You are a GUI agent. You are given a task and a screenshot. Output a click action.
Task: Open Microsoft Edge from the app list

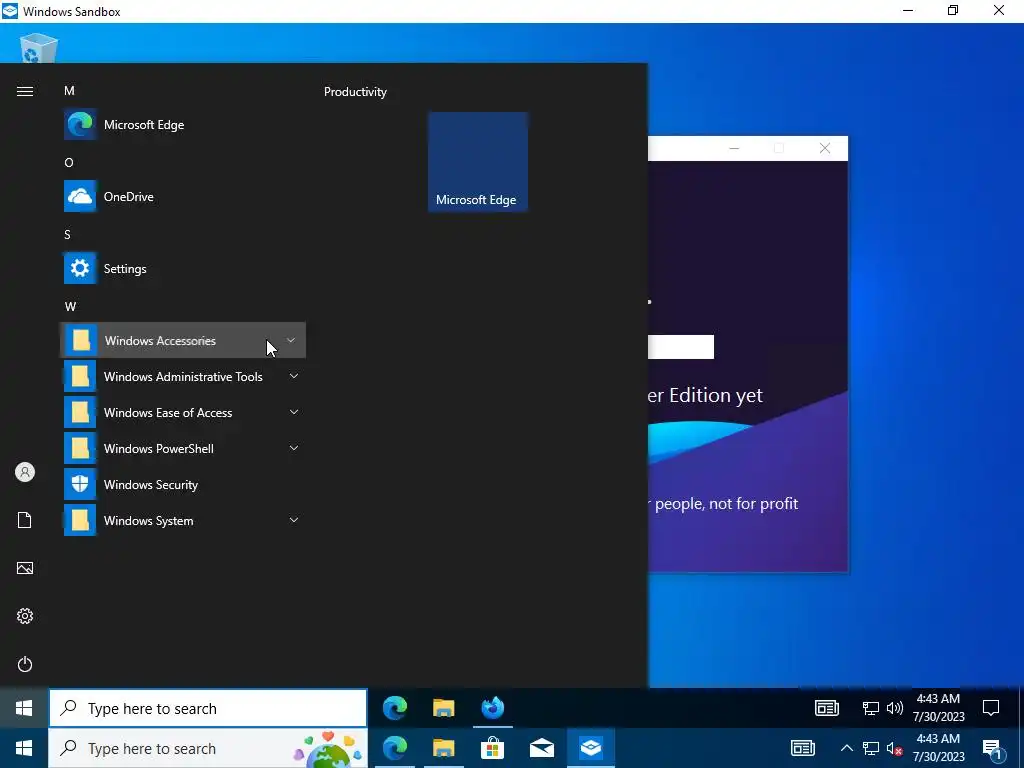(x=183, y=125)
